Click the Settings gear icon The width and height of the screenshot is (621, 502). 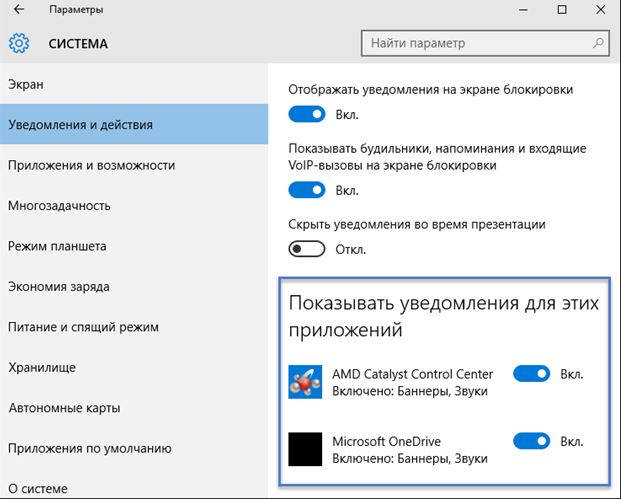(x=19, y=43)
